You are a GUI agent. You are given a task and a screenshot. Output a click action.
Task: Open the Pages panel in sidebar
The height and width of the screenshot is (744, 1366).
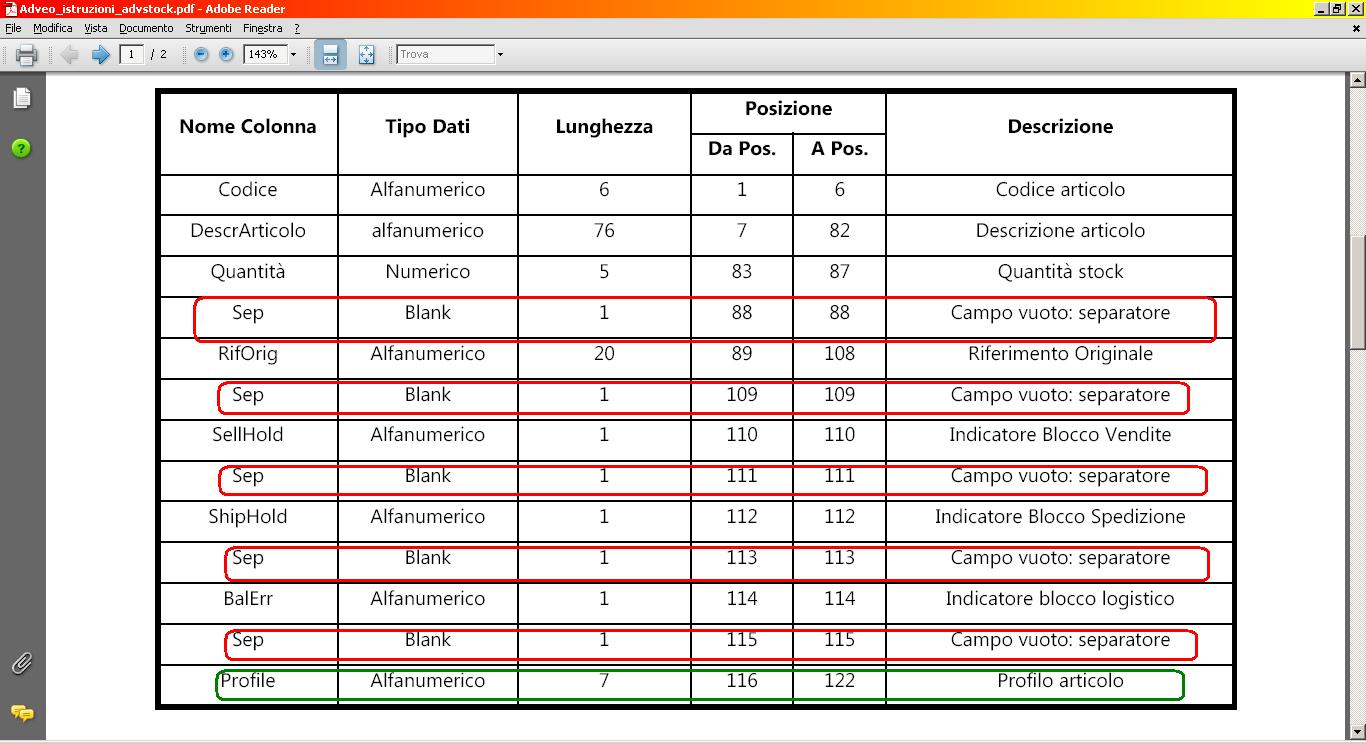coord(22,98)
